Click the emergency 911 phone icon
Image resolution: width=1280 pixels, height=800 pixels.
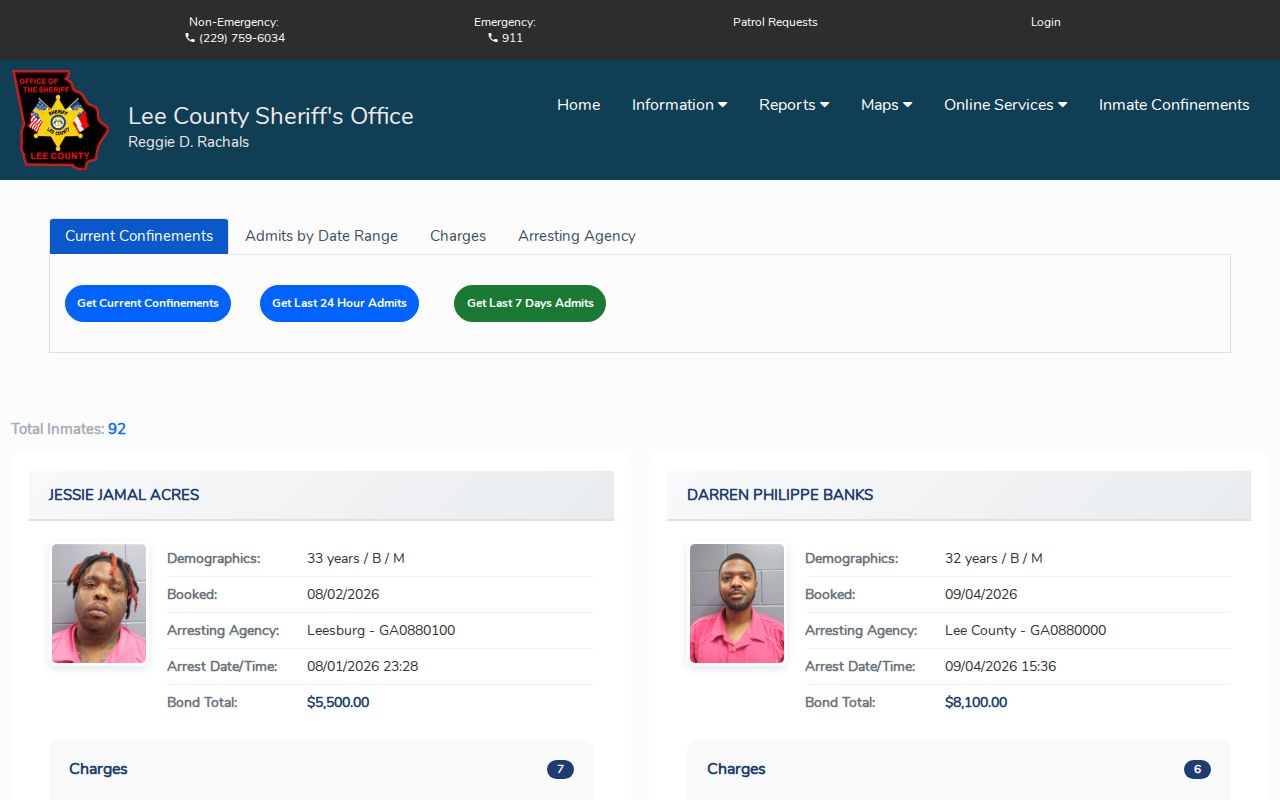coord(493,38)
